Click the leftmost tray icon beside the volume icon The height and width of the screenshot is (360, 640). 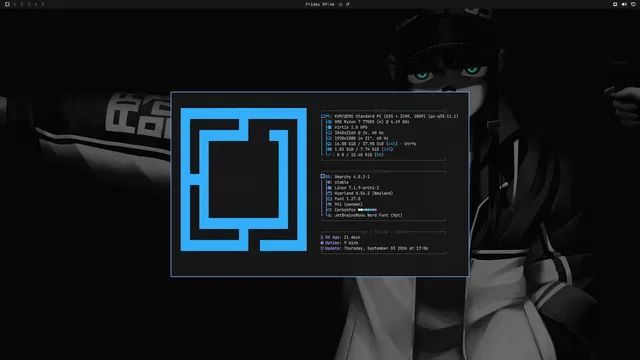[x=615, y=4]
